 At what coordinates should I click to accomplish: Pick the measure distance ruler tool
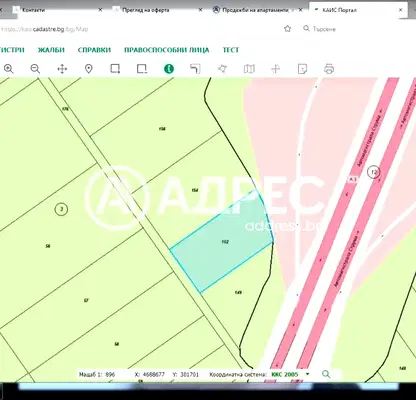[195, 69]
